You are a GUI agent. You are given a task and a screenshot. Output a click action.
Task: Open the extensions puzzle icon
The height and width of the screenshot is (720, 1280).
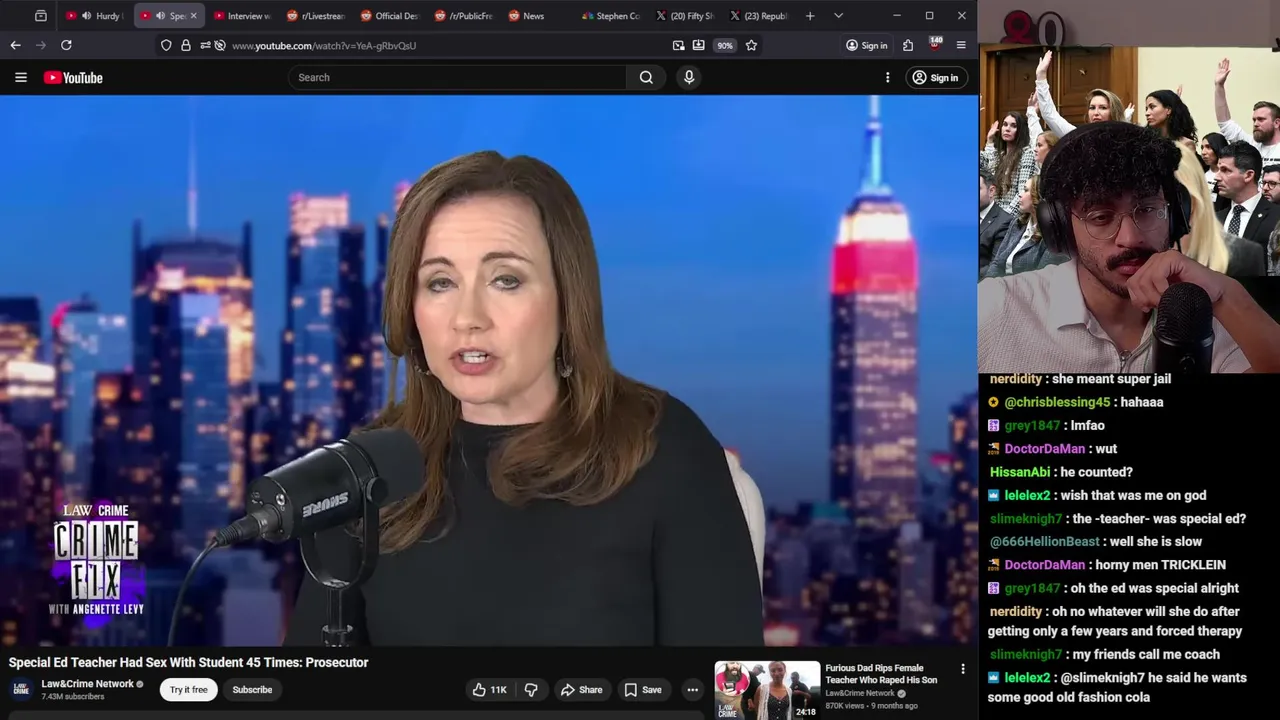(x=908, y=45)
